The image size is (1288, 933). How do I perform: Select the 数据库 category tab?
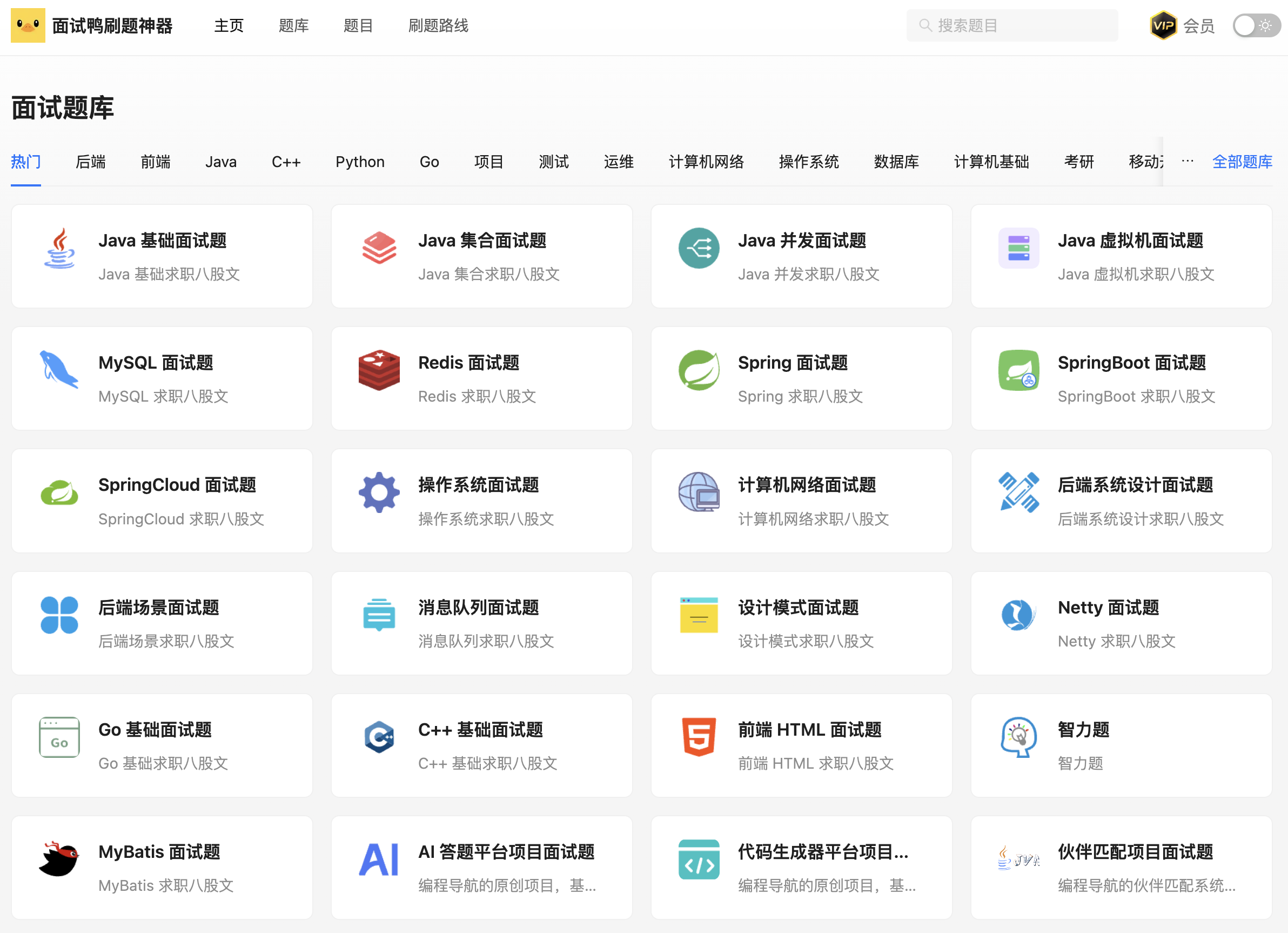pyautogui.click(x=897, y=162)
